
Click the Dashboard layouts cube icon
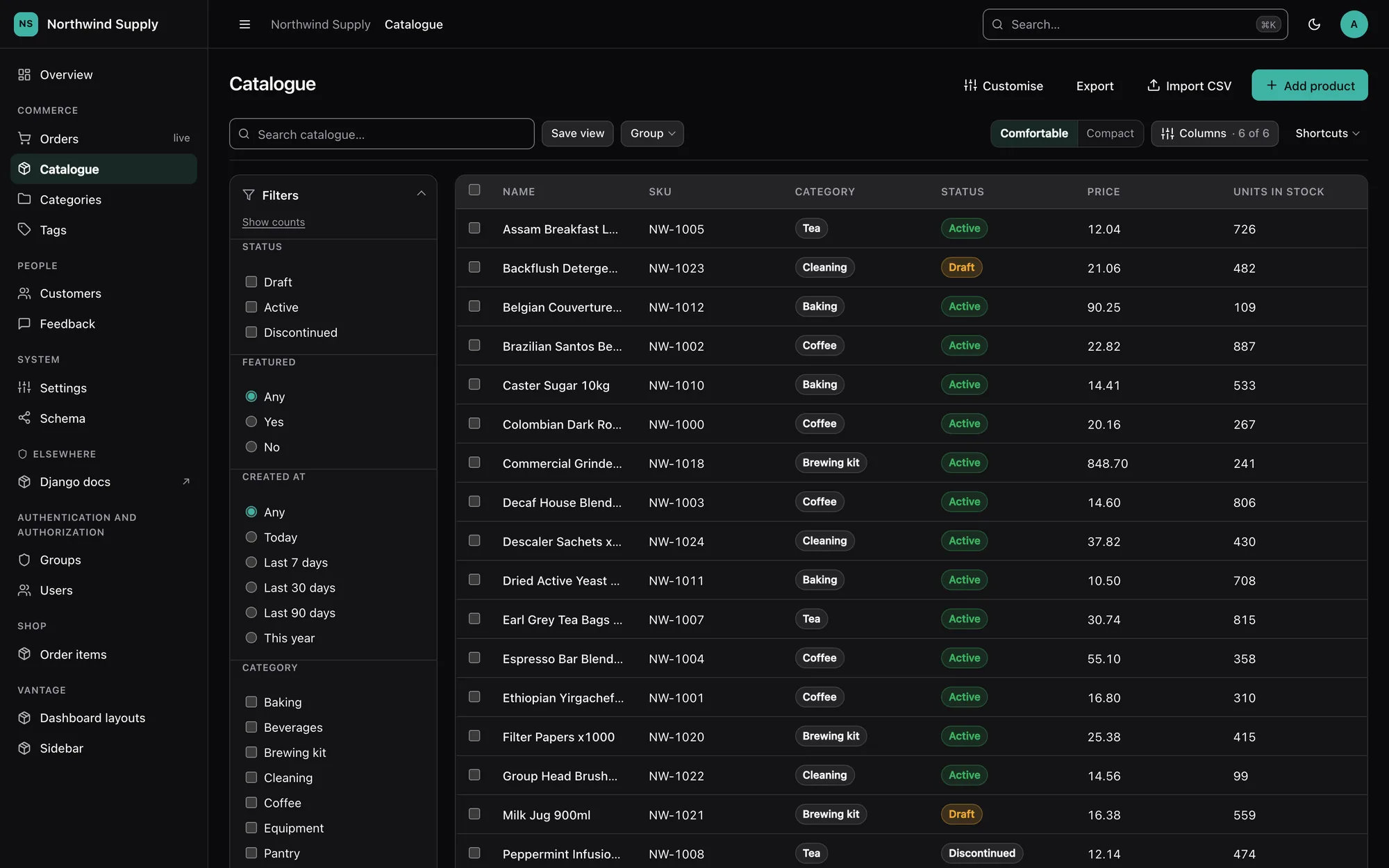point(24,717)
